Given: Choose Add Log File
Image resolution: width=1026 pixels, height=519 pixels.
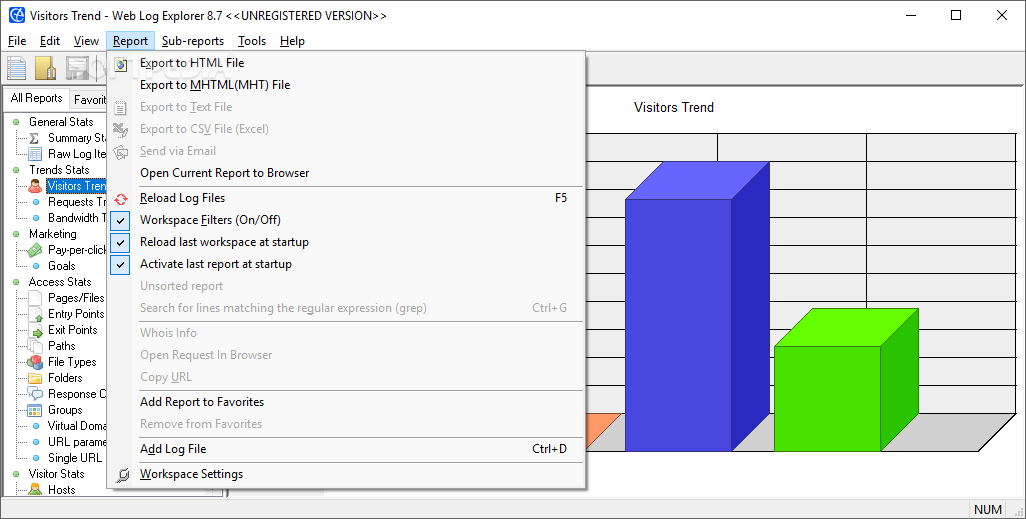Looking at the screenshot, I should coord(347,450).
